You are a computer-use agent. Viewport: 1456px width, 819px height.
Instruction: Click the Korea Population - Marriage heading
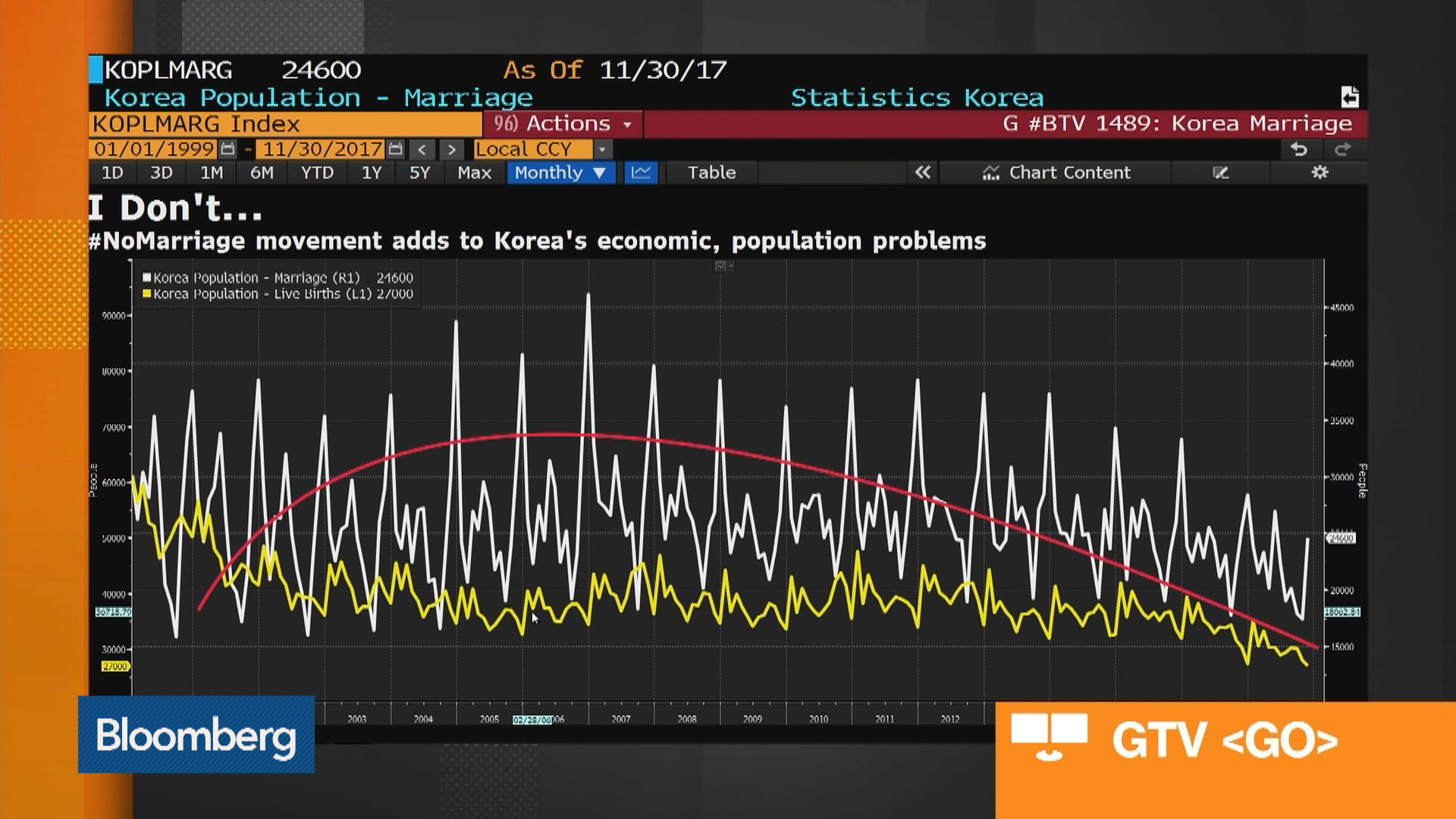[318, 98]
